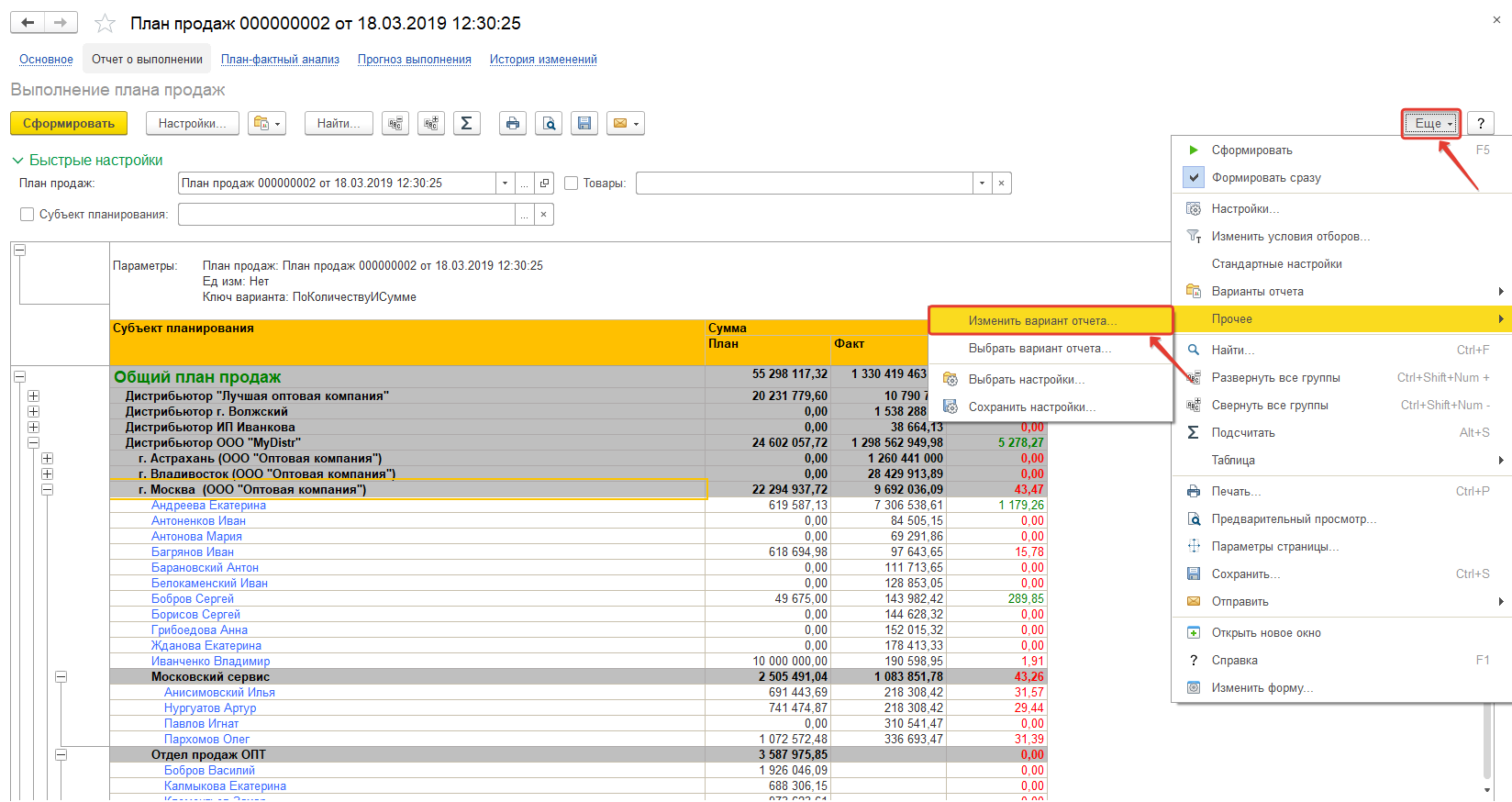Click the Еще button
Viewport: 1512px width, 802px height.
1431,123
